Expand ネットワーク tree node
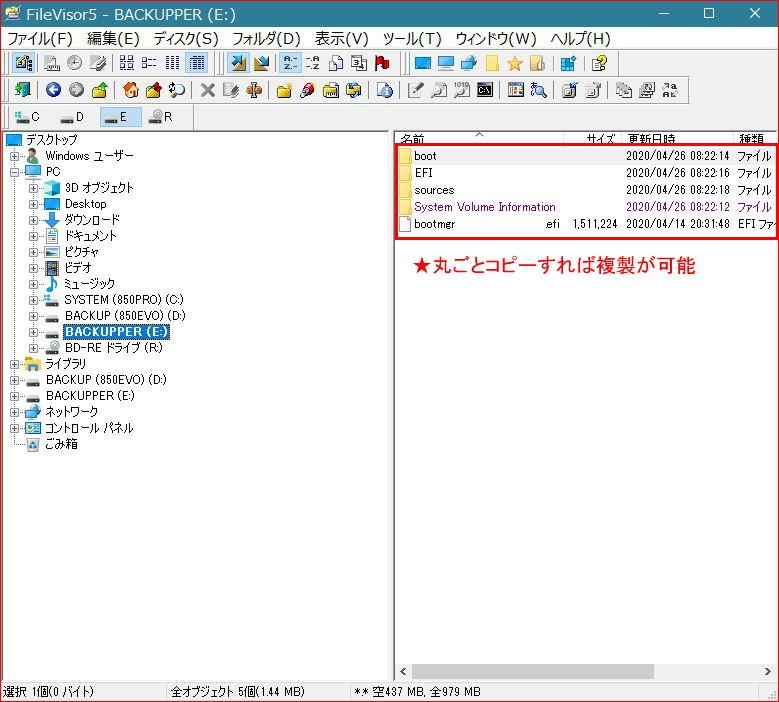This screenshot has width=779, height=702. click(x=14, y=412)
